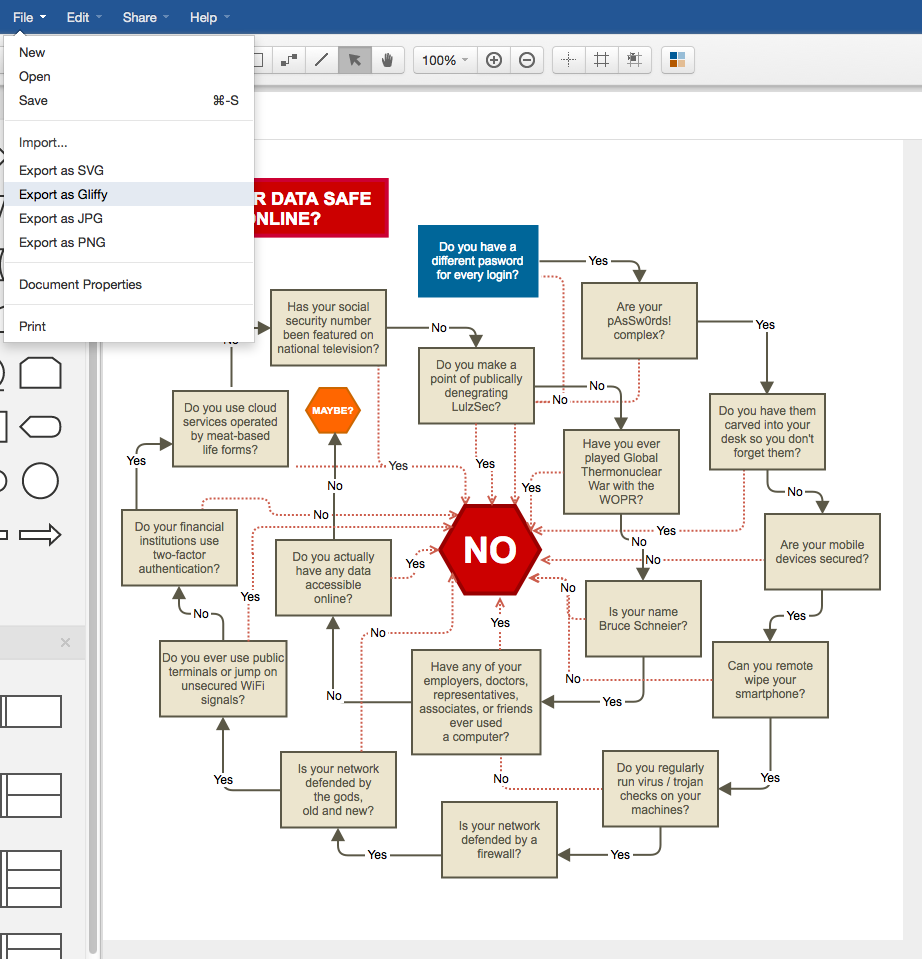Click the zoom out minus button

click(527, 60)
